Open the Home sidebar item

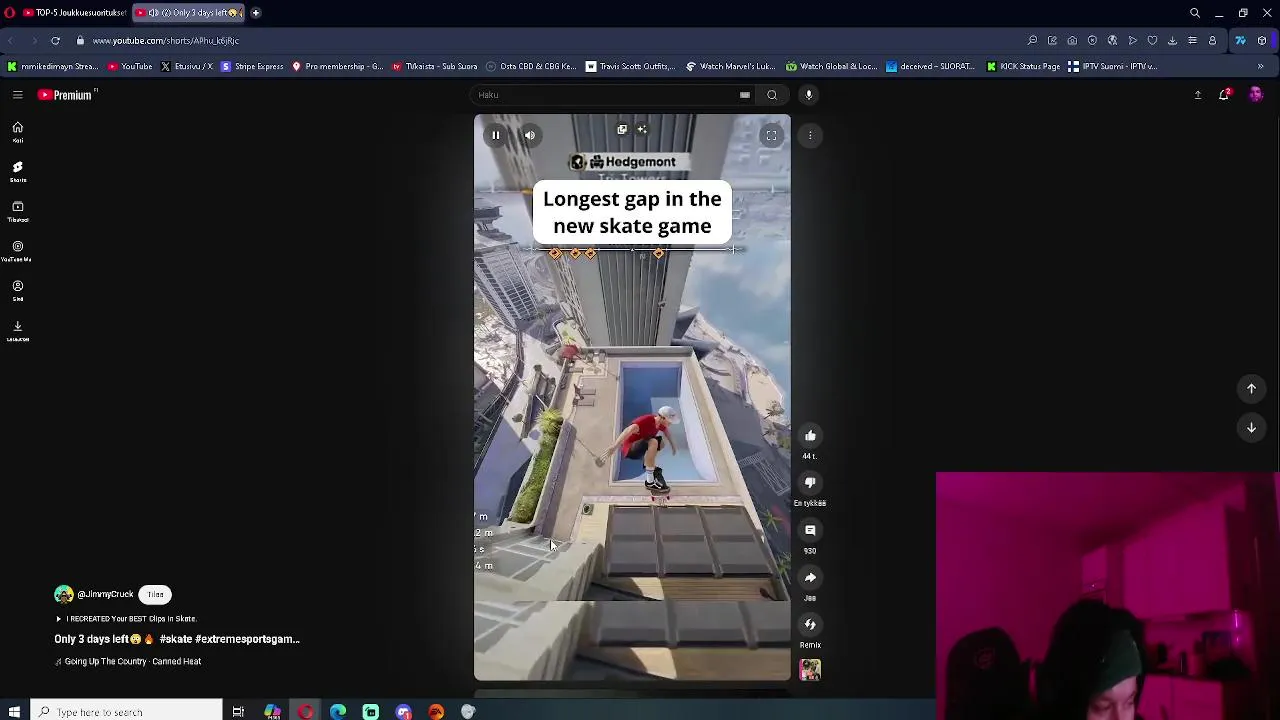[17, 131]
